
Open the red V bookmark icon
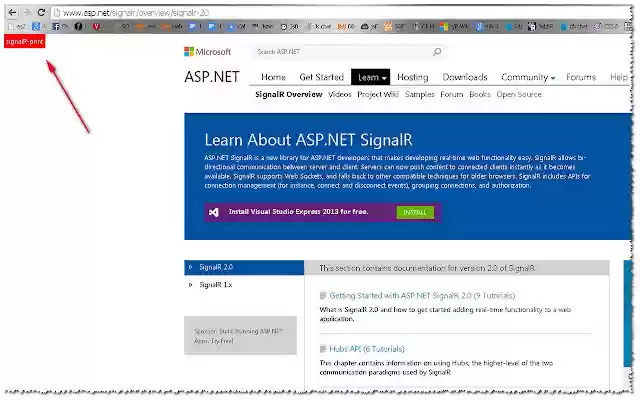(x=96, y=26)
